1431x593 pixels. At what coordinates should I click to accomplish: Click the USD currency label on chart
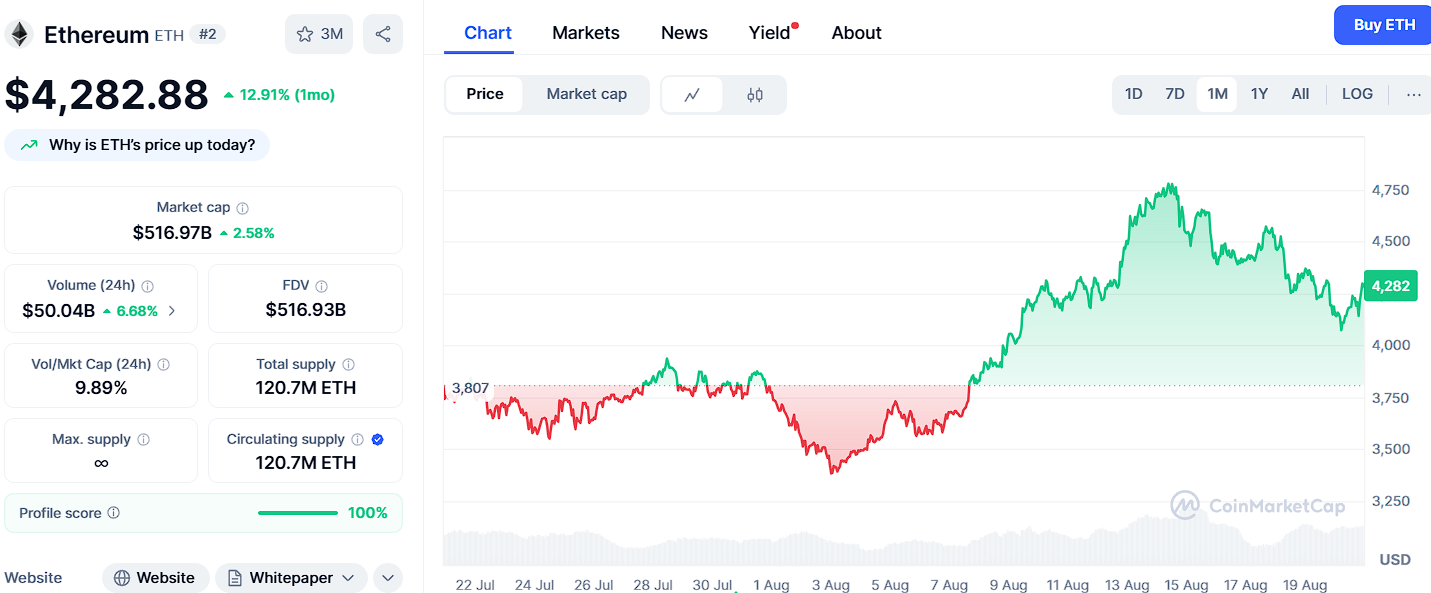click(x=1395, y=559)
